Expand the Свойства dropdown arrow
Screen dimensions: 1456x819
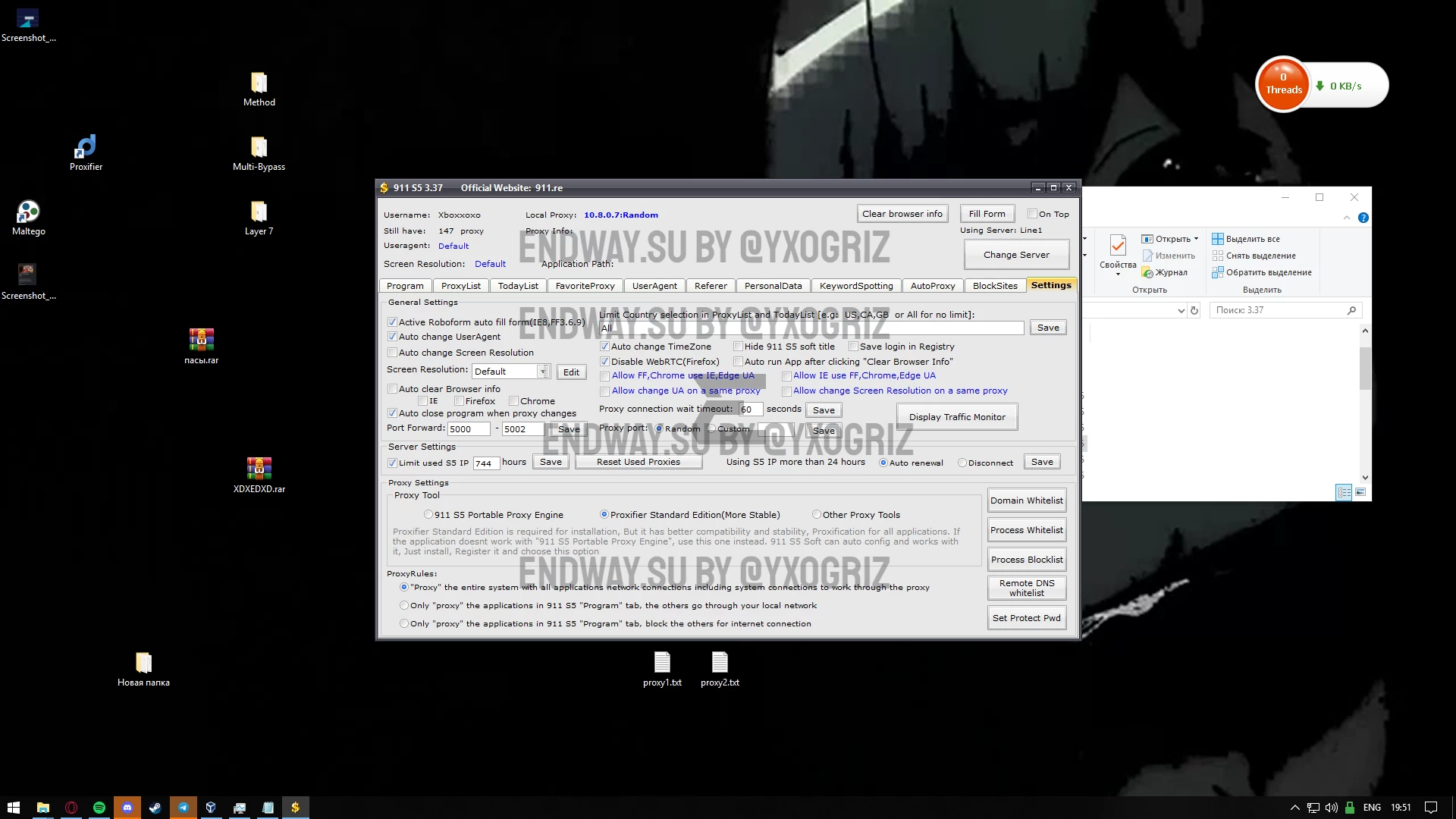click(x=1118, y=275)
